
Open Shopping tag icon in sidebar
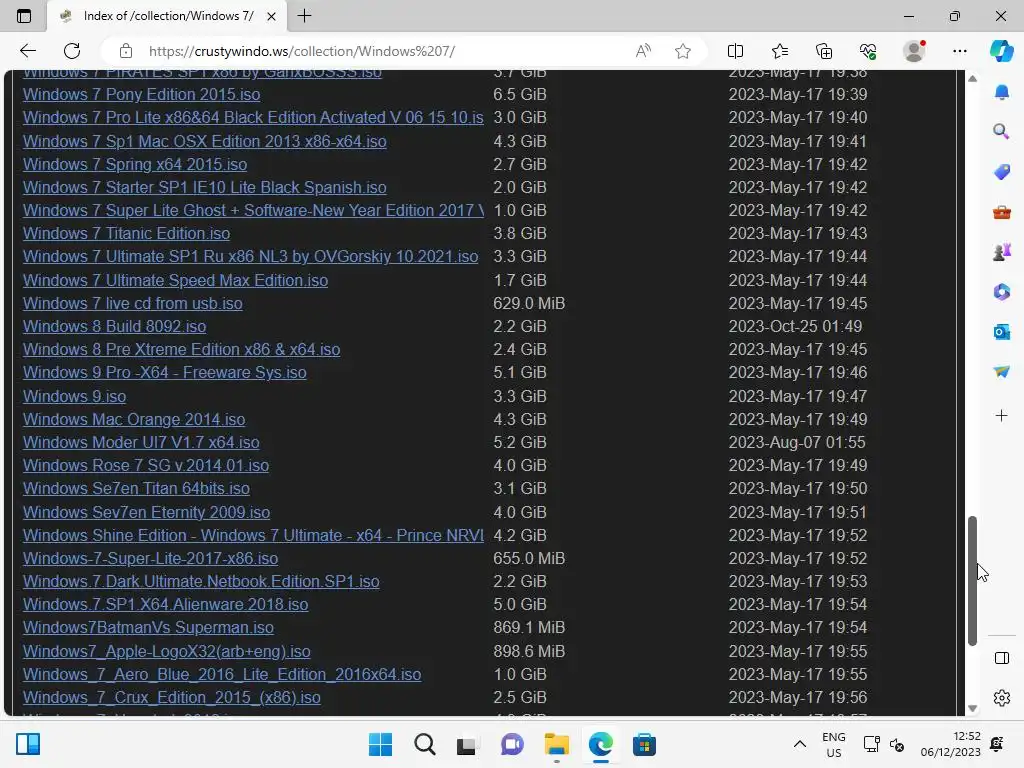coord(1002,172)
